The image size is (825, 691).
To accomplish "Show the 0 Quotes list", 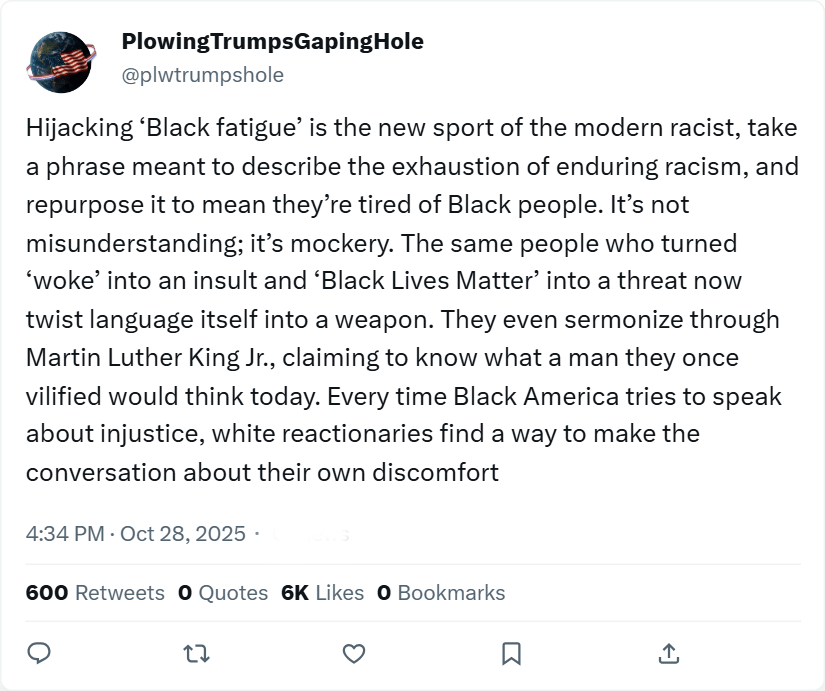I will tap(223, 593).
